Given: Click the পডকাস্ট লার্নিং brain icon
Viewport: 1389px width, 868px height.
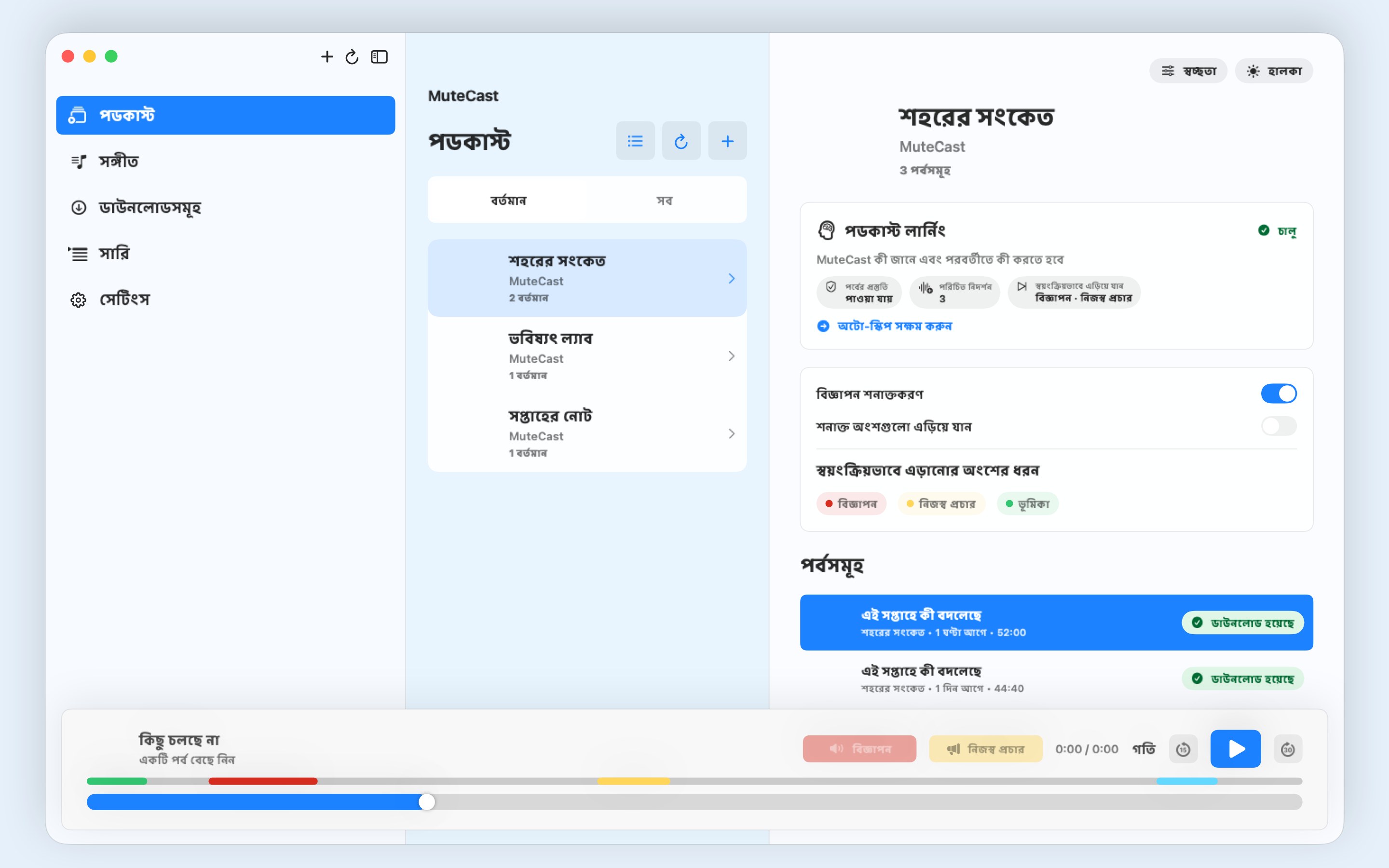Looking at the screenshot, I should (x=826, y=230).
